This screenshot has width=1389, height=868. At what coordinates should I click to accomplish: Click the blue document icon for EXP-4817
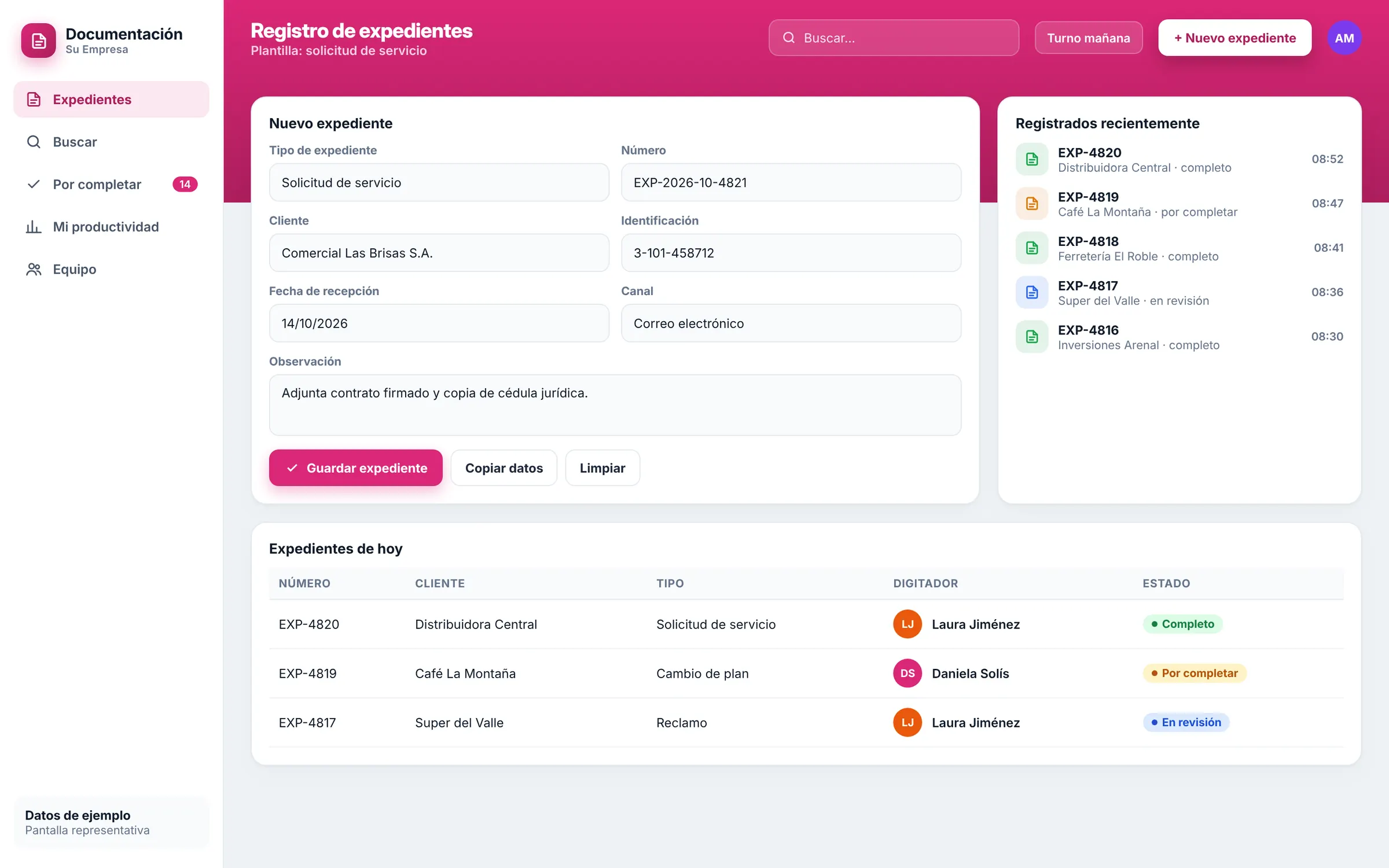click(1032, 292)
